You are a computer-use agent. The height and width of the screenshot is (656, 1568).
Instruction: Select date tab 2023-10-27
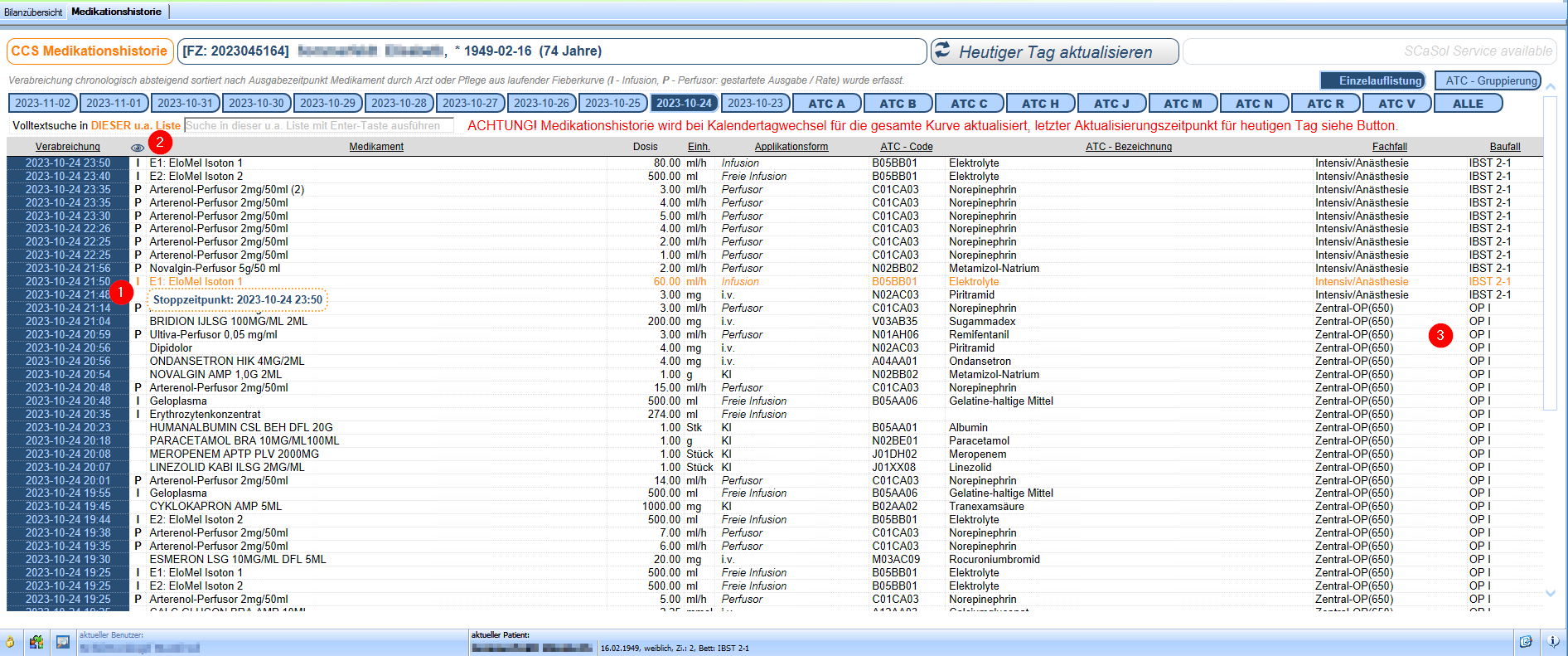[x=471, y=104]
